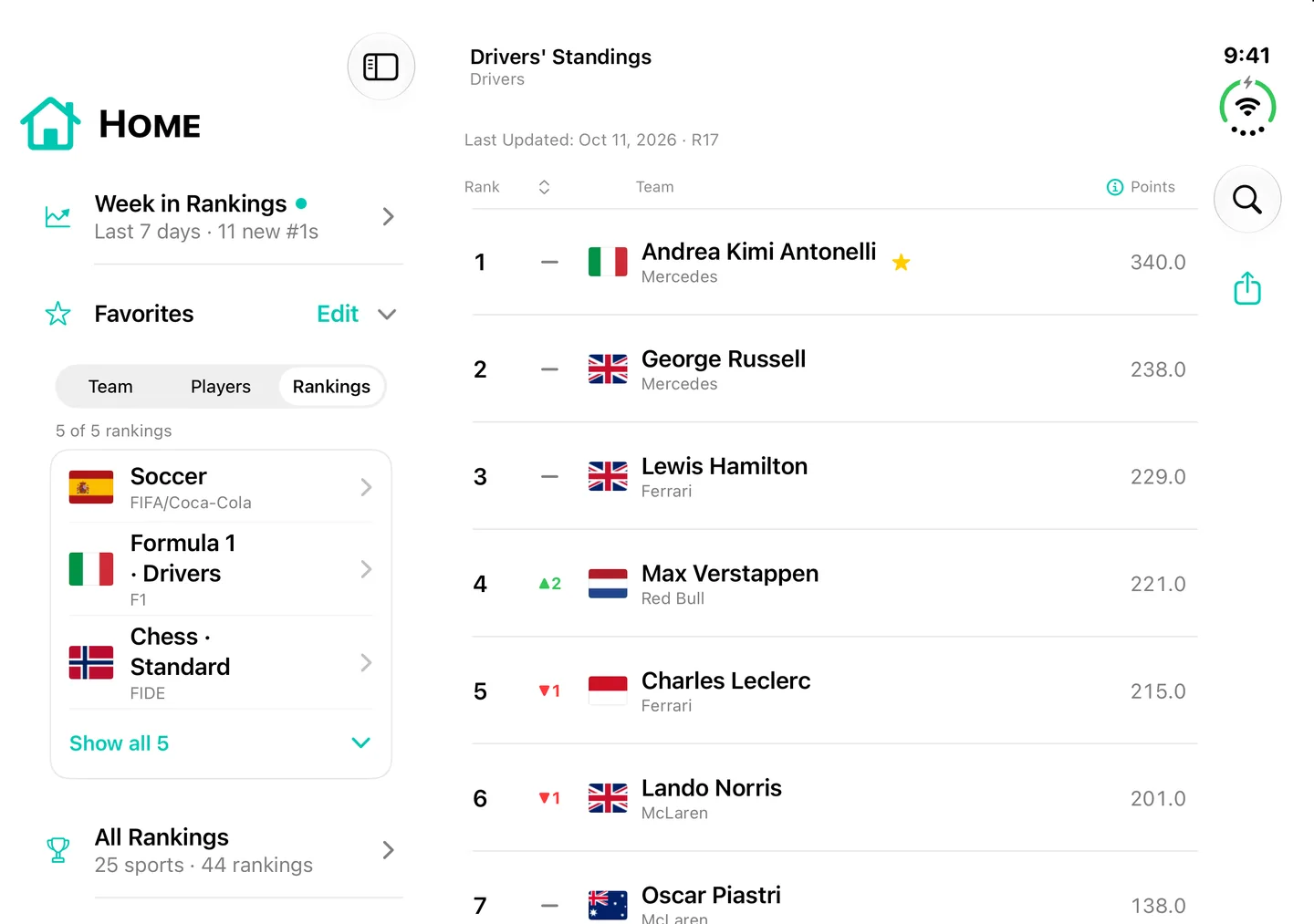Viewport: 1314px width, 924px height.
Task: Tap the Week in Rankings chart icon
Action: coord(57,217)
